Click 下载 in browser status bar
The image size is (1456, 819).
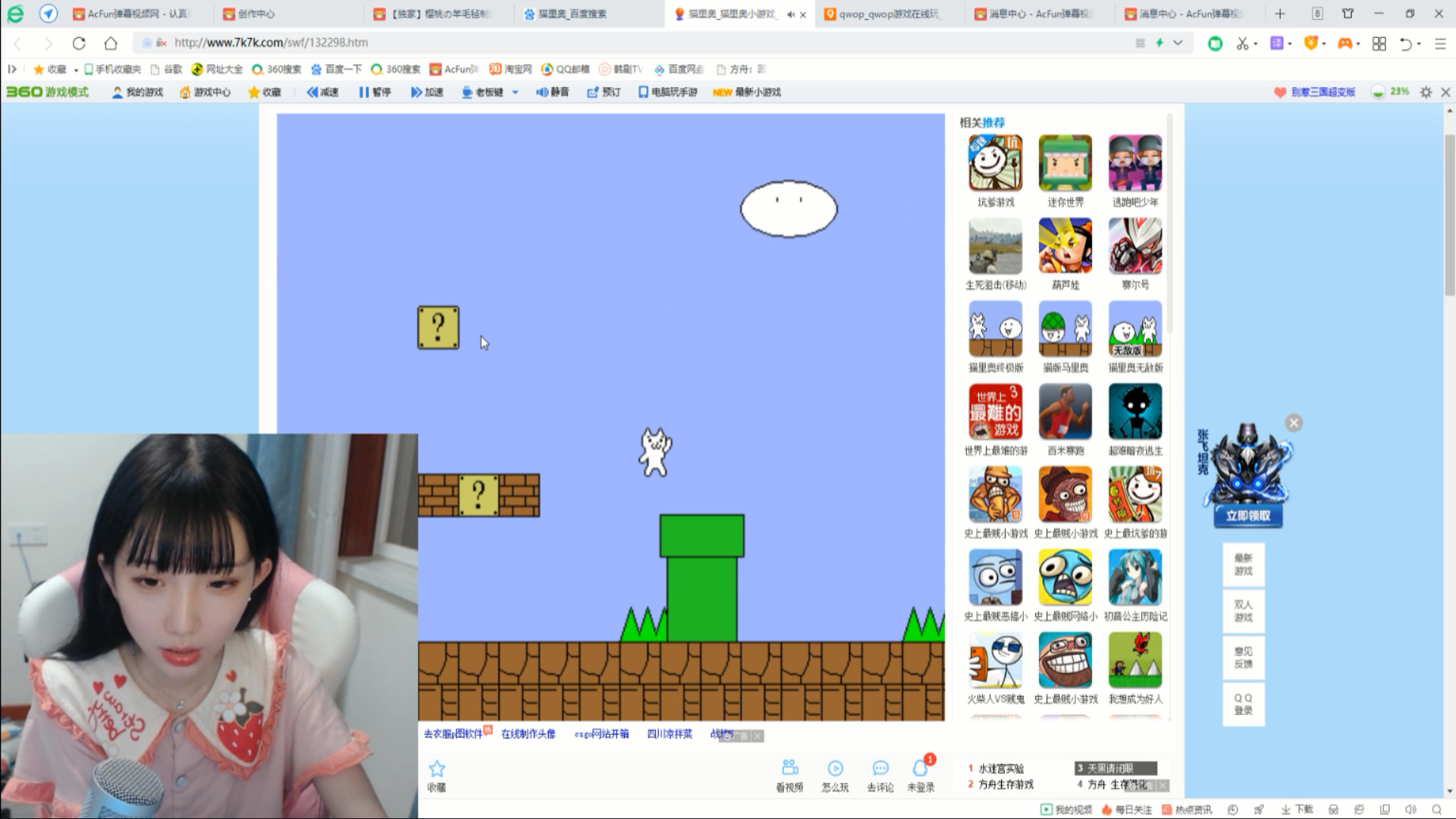1297,809
